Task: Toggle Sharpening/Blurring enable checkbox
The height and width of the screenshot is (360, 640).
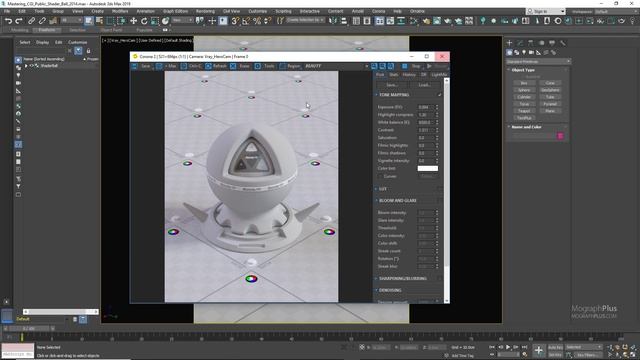Action: click(x=440, y=278)
